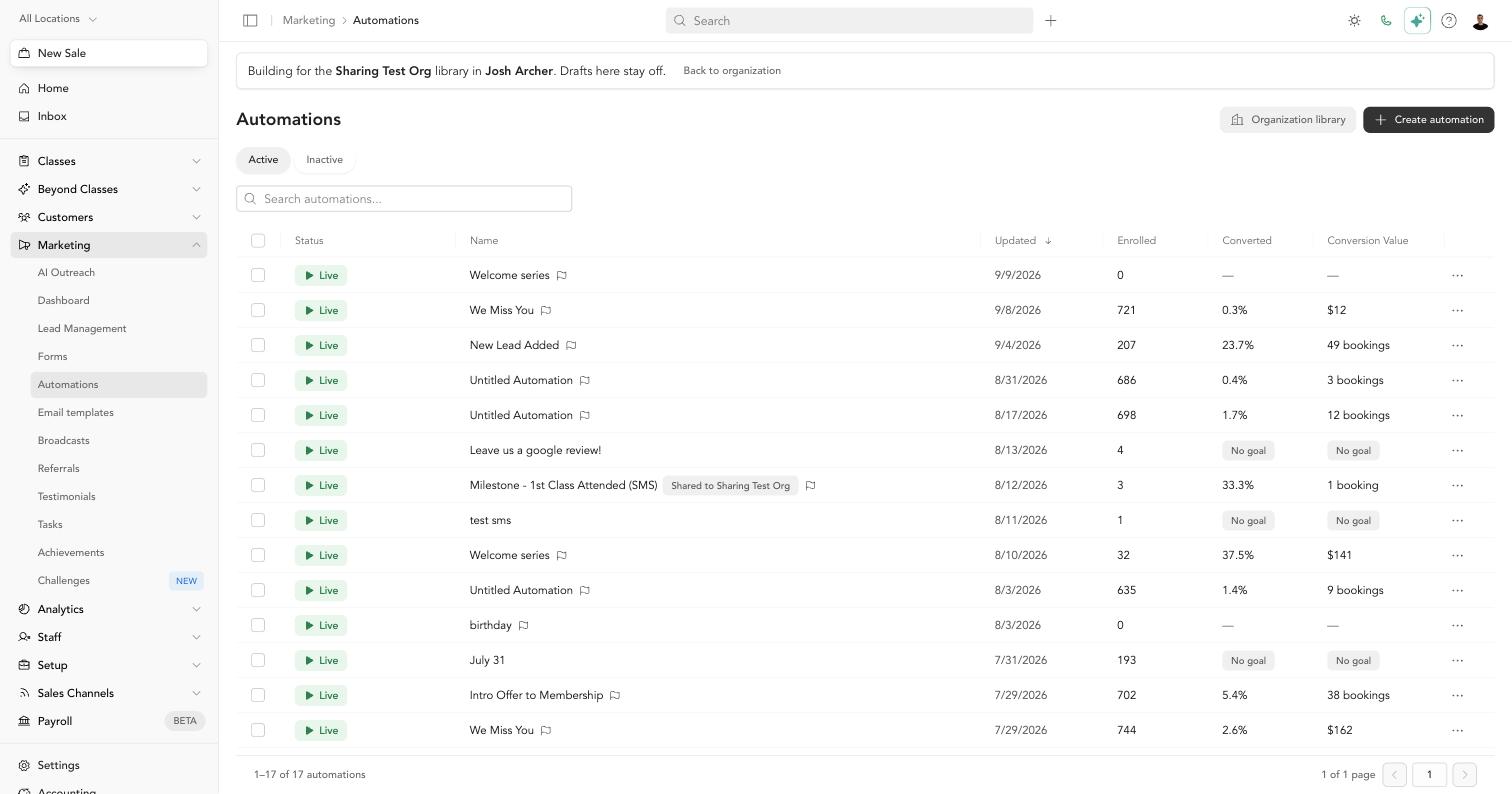Focus the Search automations field
Viewport: 1512px width, 794px height.
pos(404,199)
